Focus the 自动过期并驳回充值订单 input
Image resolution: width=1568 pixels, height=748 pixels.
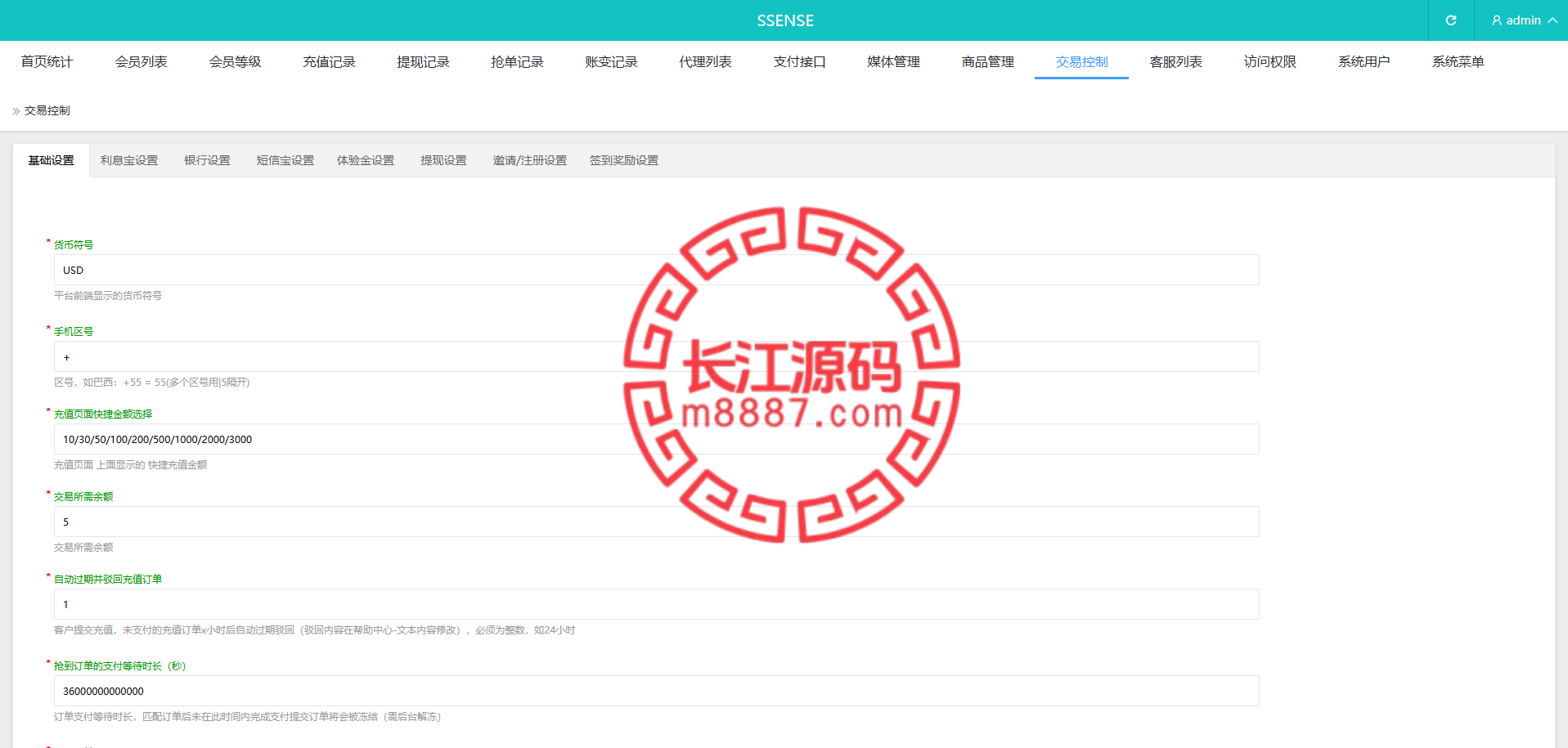[x=656, y=604]
